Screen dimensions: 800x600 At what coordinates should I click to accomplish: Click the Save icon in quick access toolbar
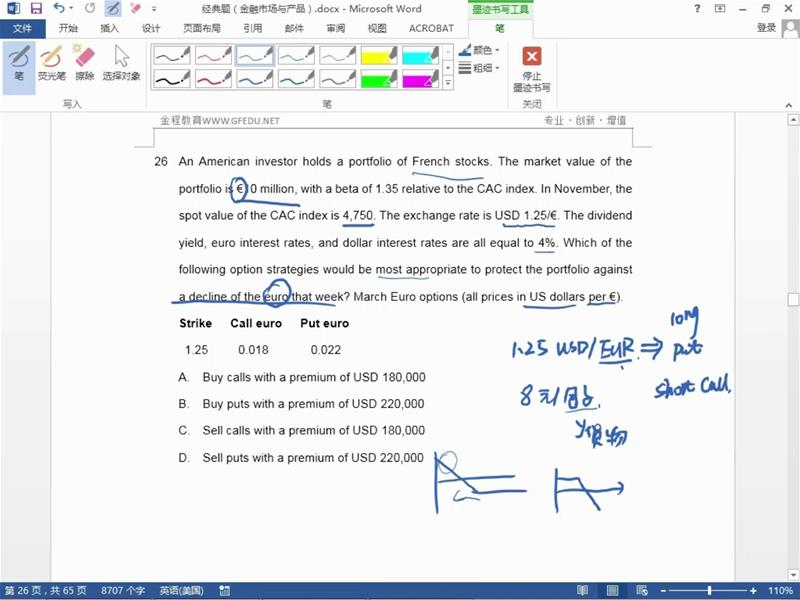point(36,9)
